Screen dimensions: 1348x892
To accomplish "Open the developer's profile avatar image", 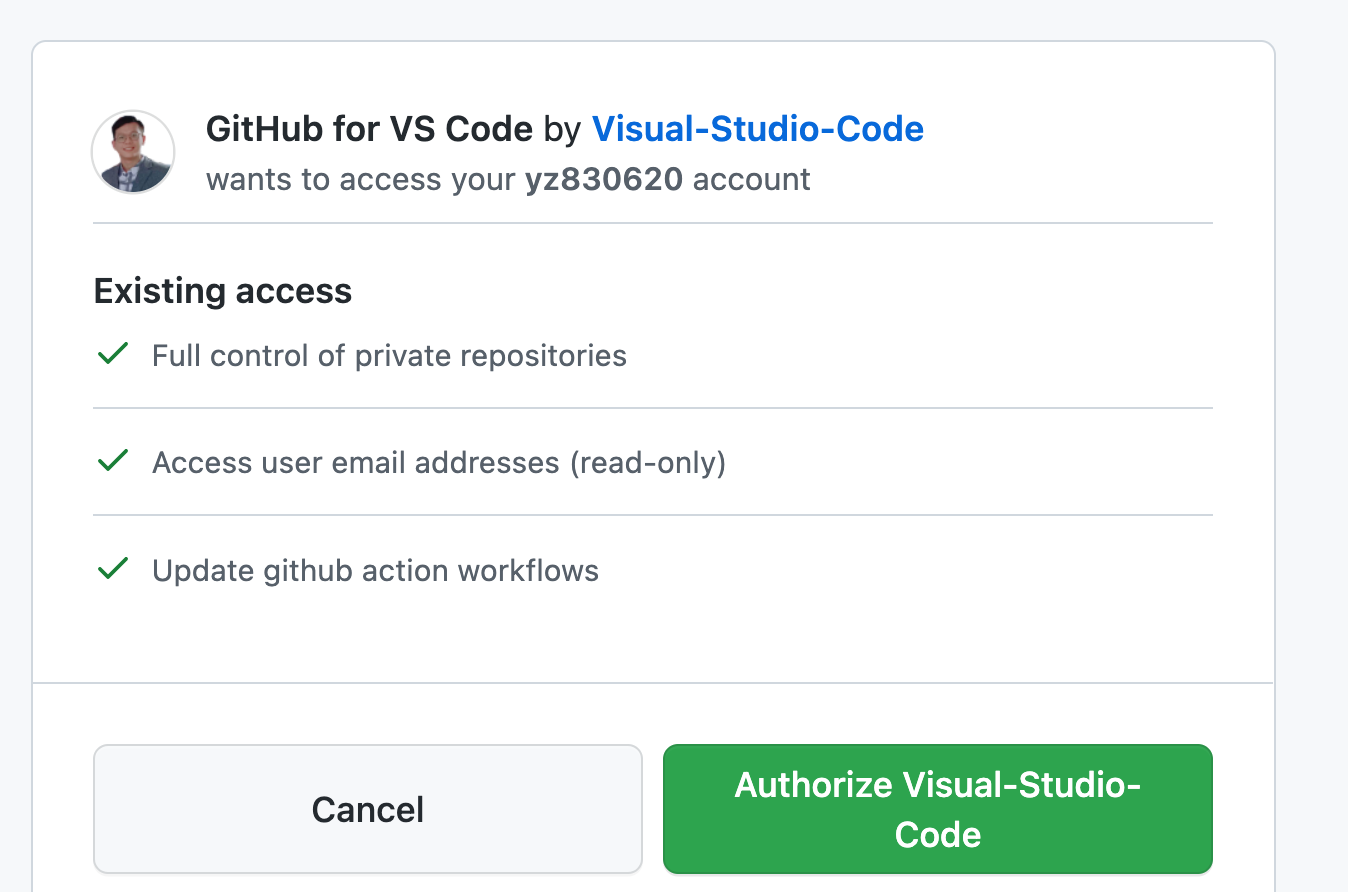I will click(133, 152).
